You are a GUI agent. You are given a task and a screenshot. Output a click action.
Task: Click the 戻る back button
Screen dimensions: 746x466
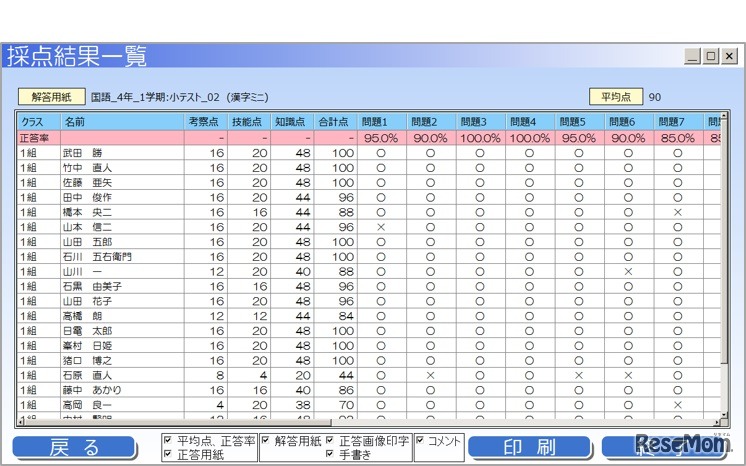tap(74, 447)
